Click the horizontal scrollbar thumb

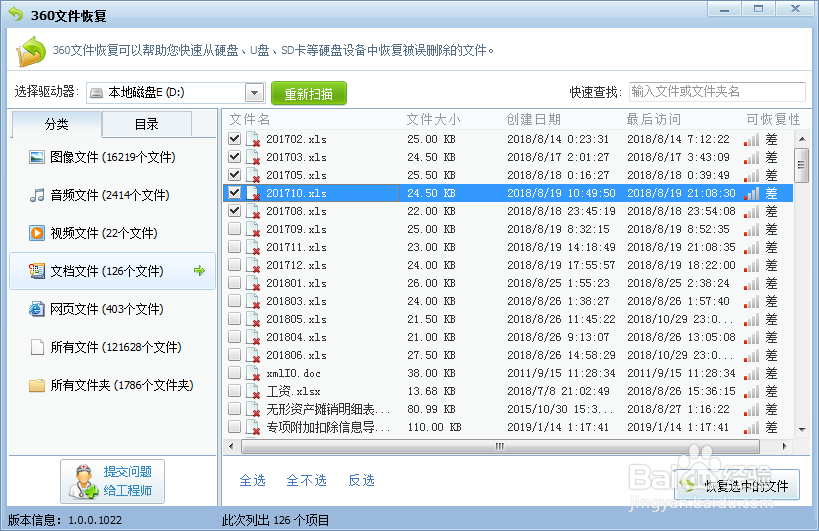pos(500,446)
